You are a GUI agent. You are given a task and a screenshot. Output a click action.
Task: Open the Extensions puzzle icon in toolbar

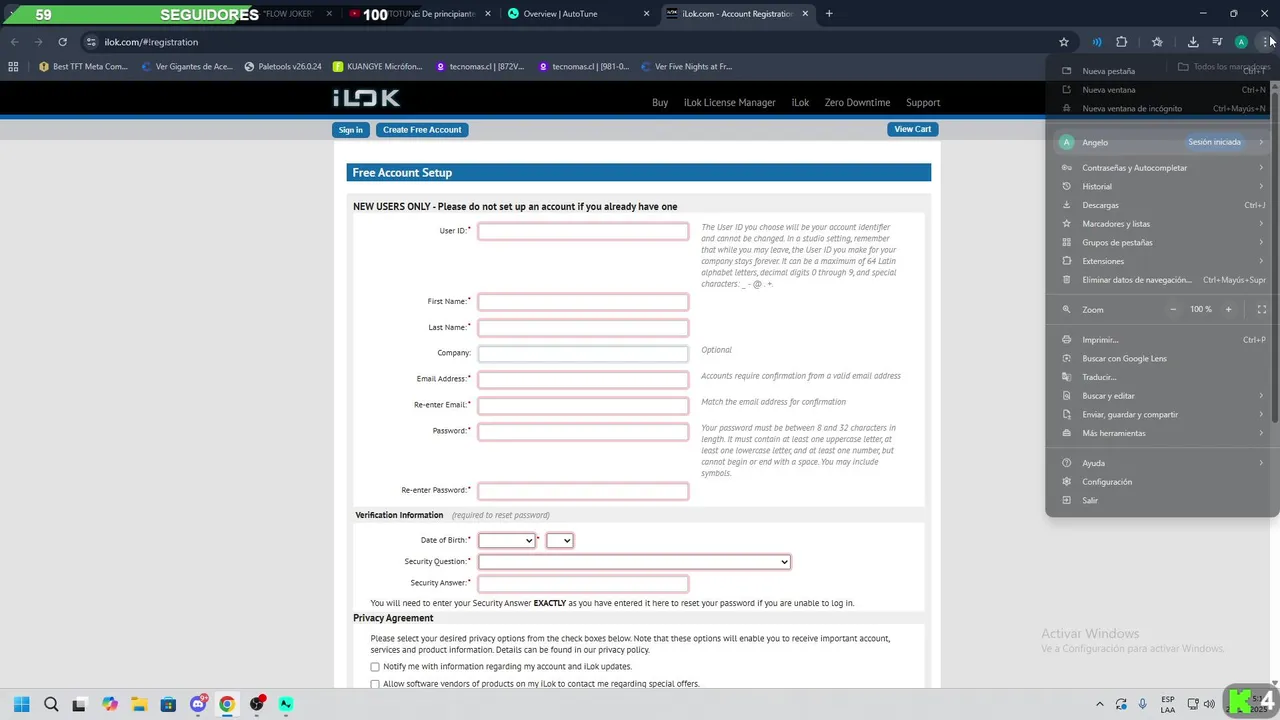click(x=1121, y=42)
